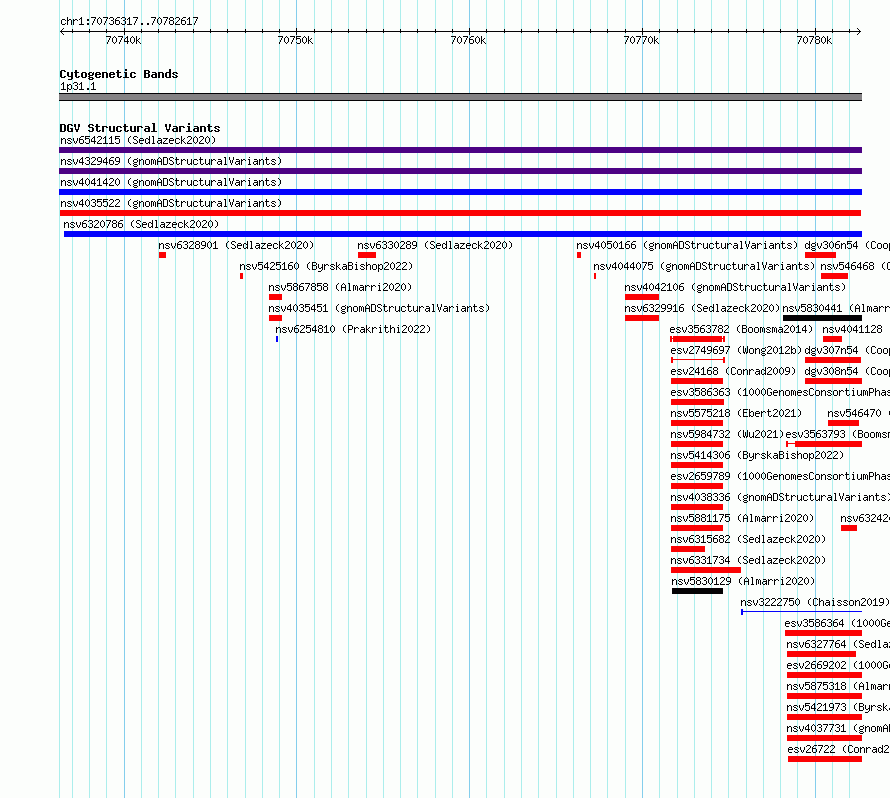
Task: Click the nsv4038336 gnomAD variant label
Action: tap(780, 497)
